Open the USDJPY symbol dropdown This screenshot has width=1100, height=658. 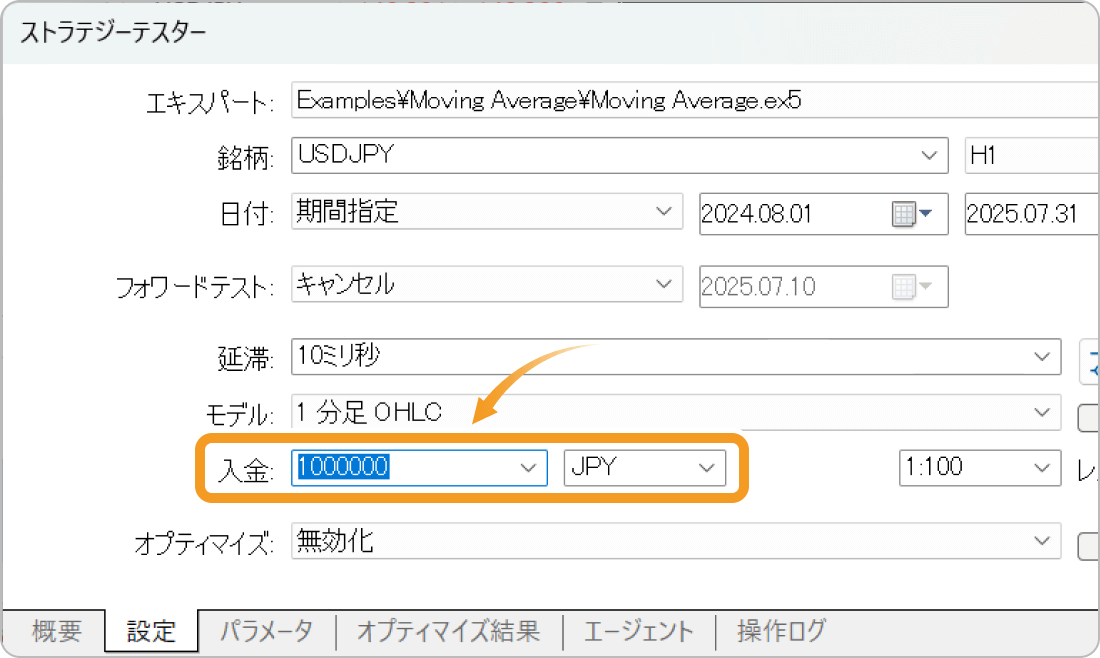[930, 155]
